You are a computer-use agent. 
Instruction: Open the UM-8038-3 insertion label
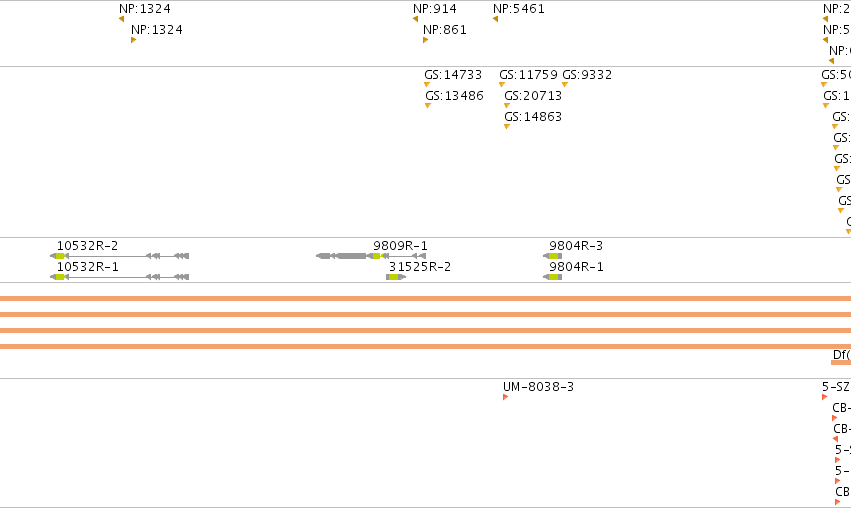pos(538,387)
